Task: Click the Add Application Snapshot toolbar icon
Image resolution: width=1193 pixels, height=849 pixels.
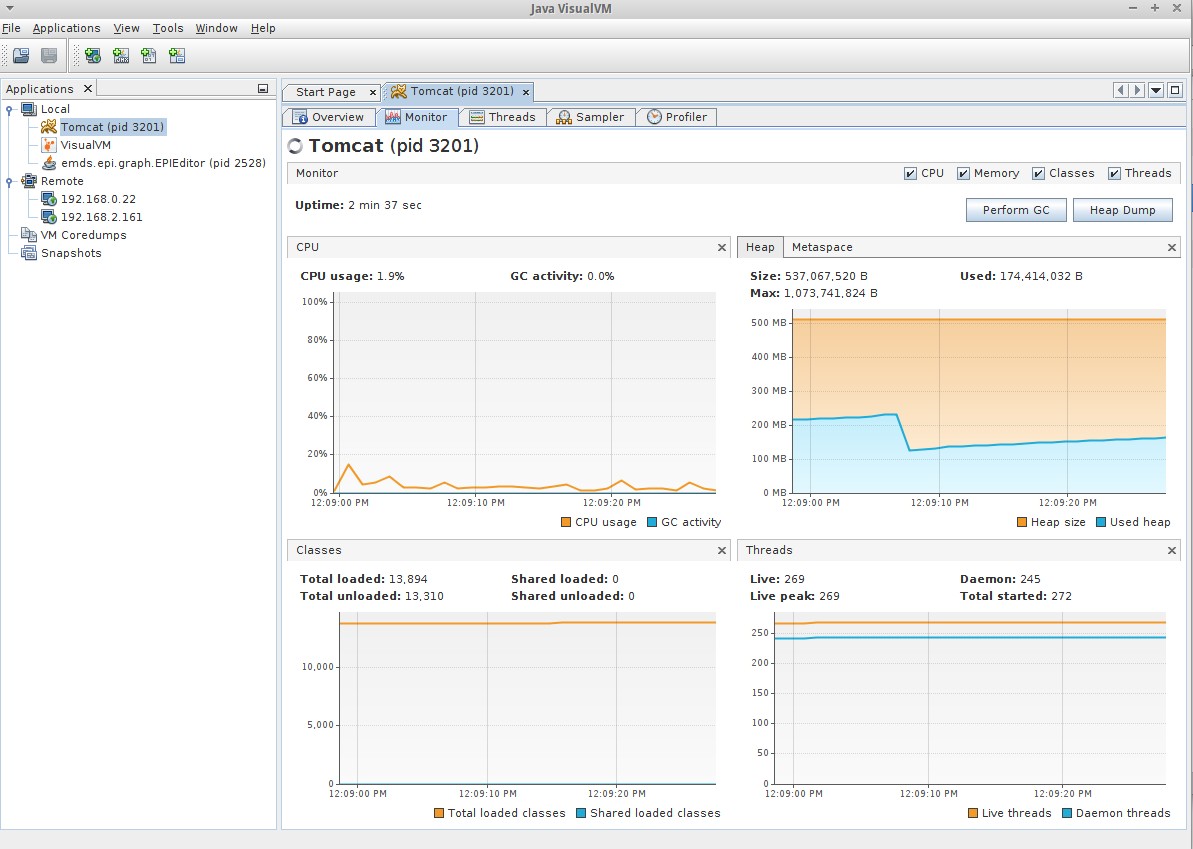Action: point(177,56)
